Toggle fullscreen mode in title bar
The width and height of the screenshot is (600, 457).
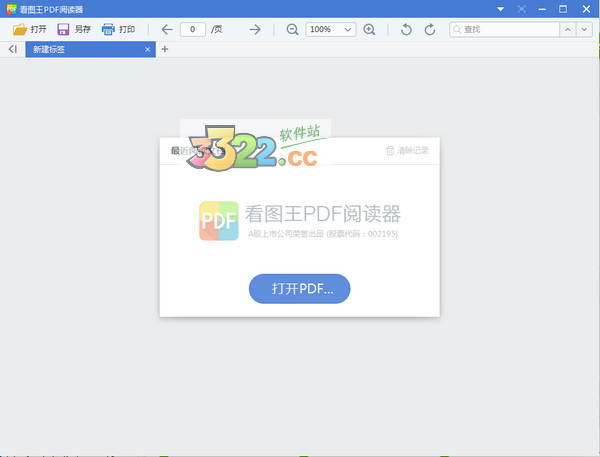pos(522,9)
